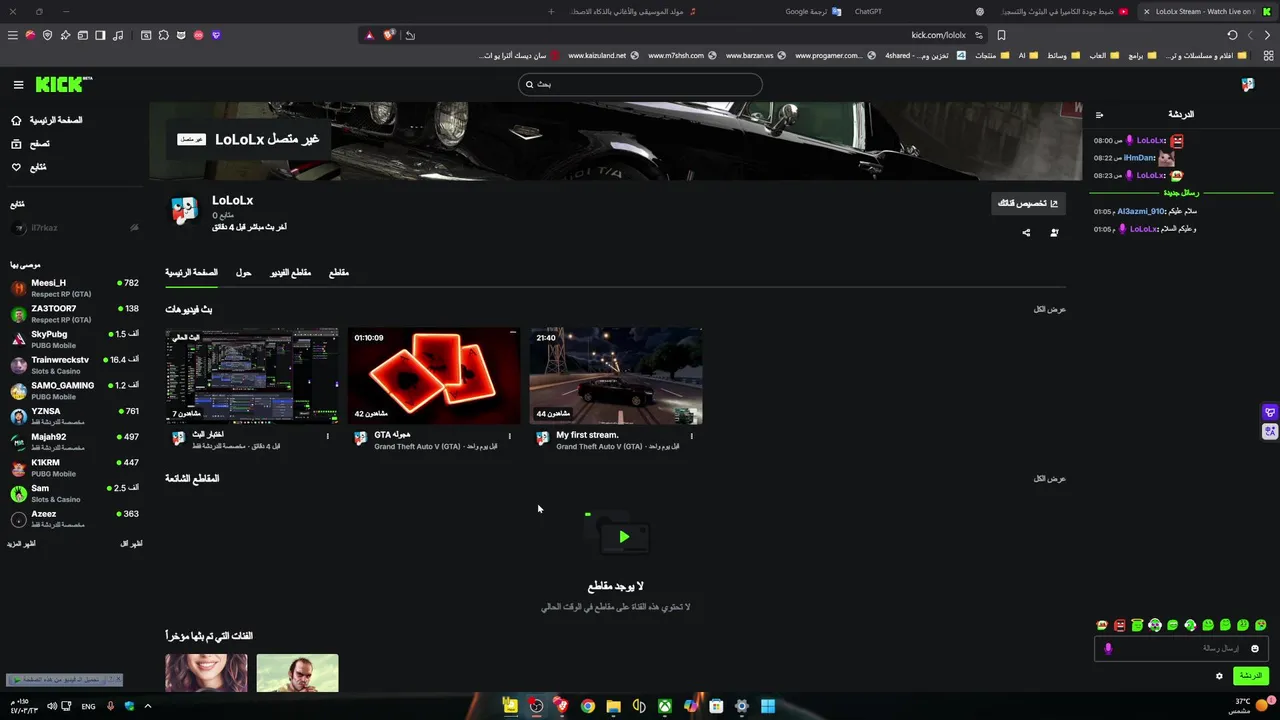Open view all for popular clips

click(x=1049, y=479)
